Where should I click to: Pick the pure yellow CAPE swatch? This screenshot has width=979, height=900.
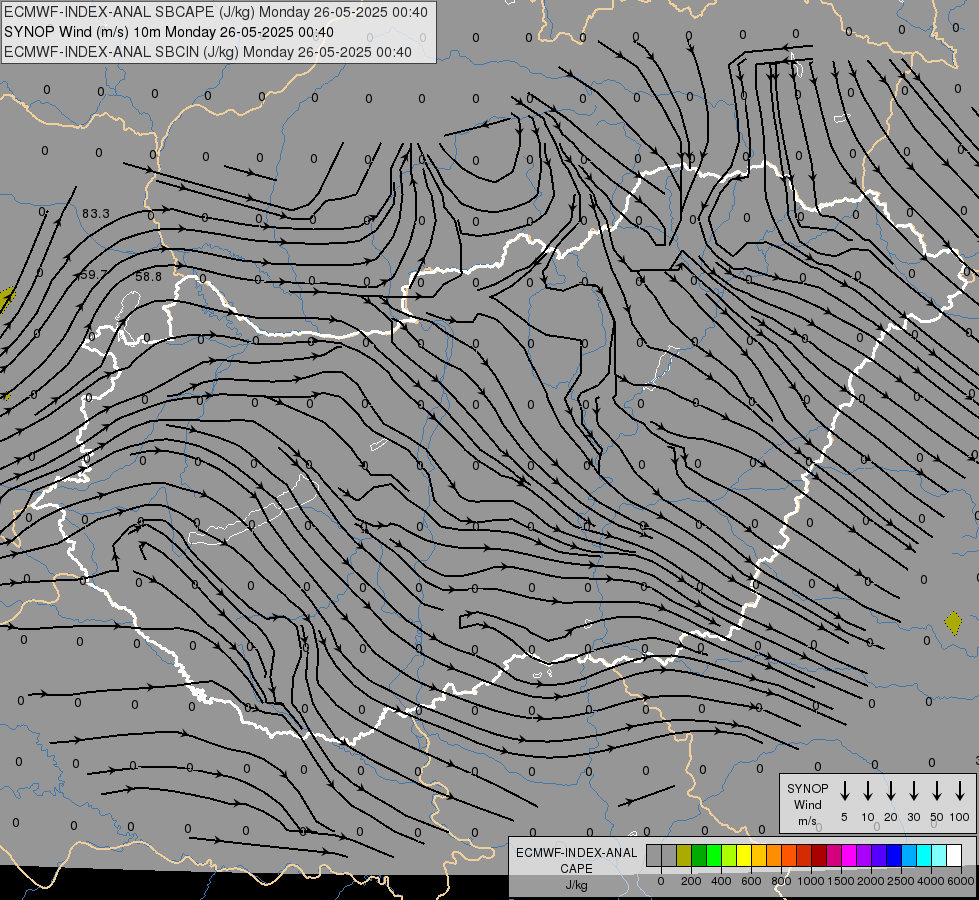744,855
